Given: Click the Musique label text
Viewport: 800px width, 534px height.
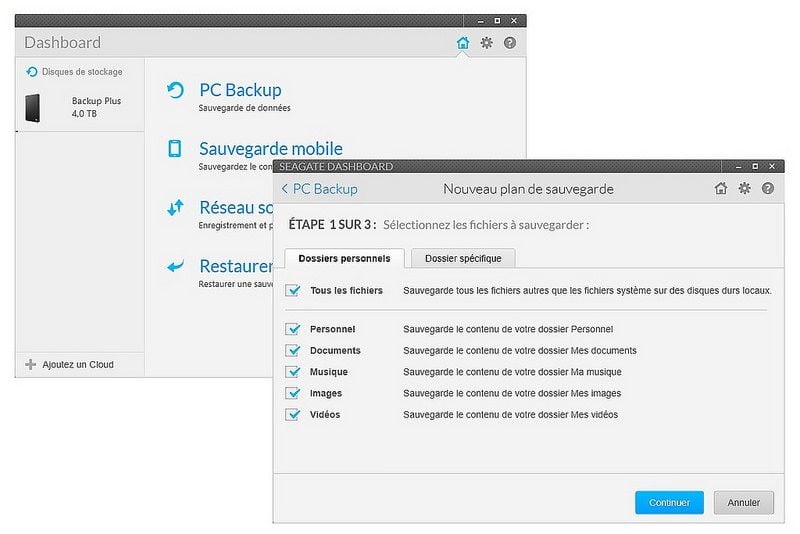Looking at the screenshot, I should (x=329, y=372).
